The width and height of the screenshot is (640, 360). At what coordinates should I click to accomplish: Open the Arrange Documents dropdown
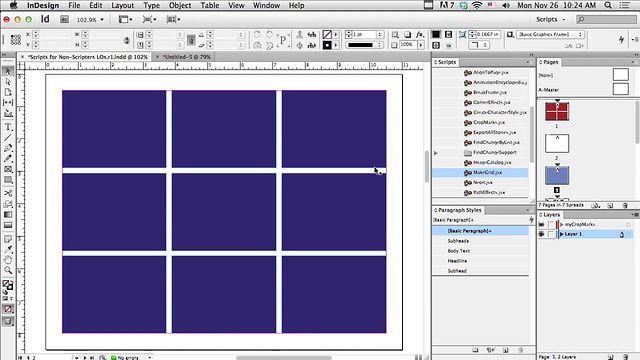point(173,19)
